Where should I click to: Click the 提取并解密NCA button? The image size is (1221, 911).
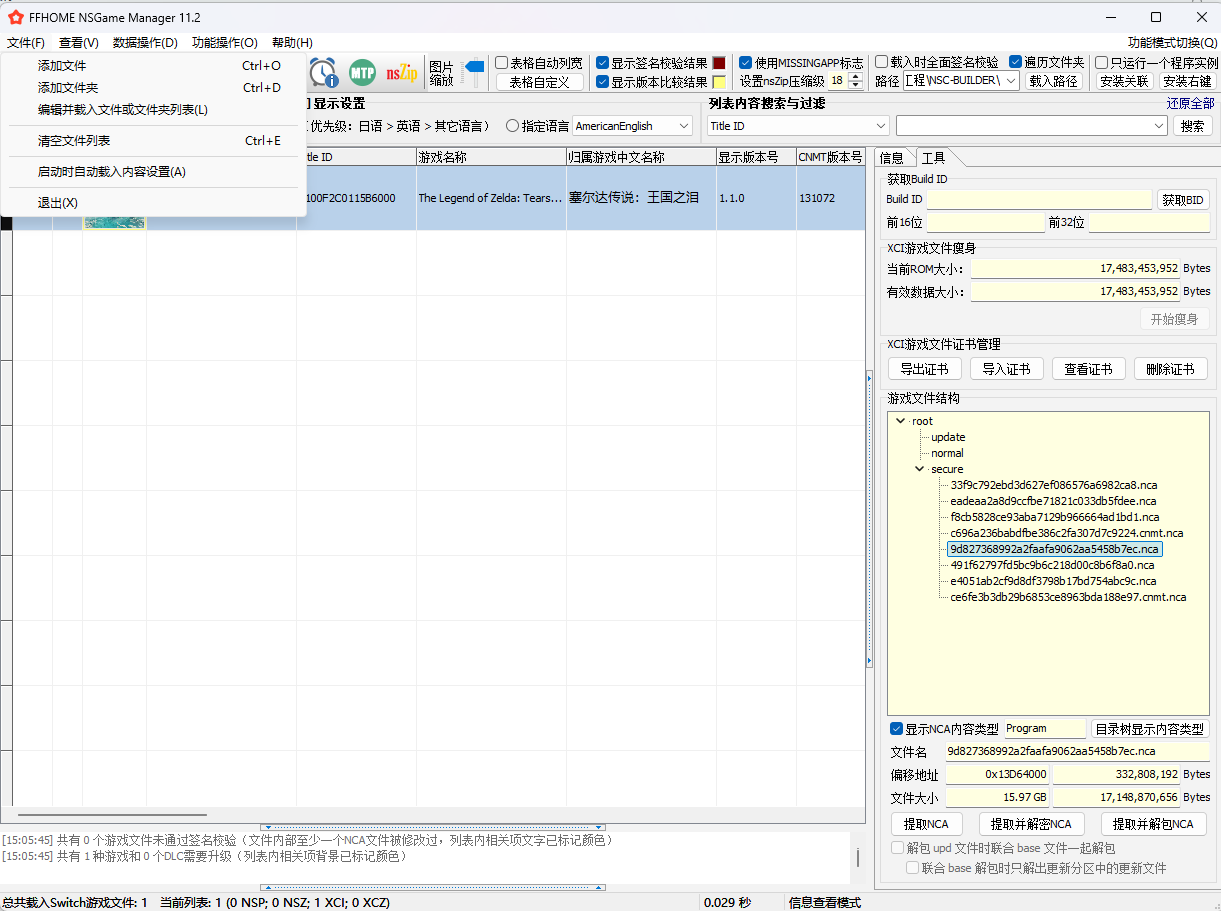(1030, 824)
